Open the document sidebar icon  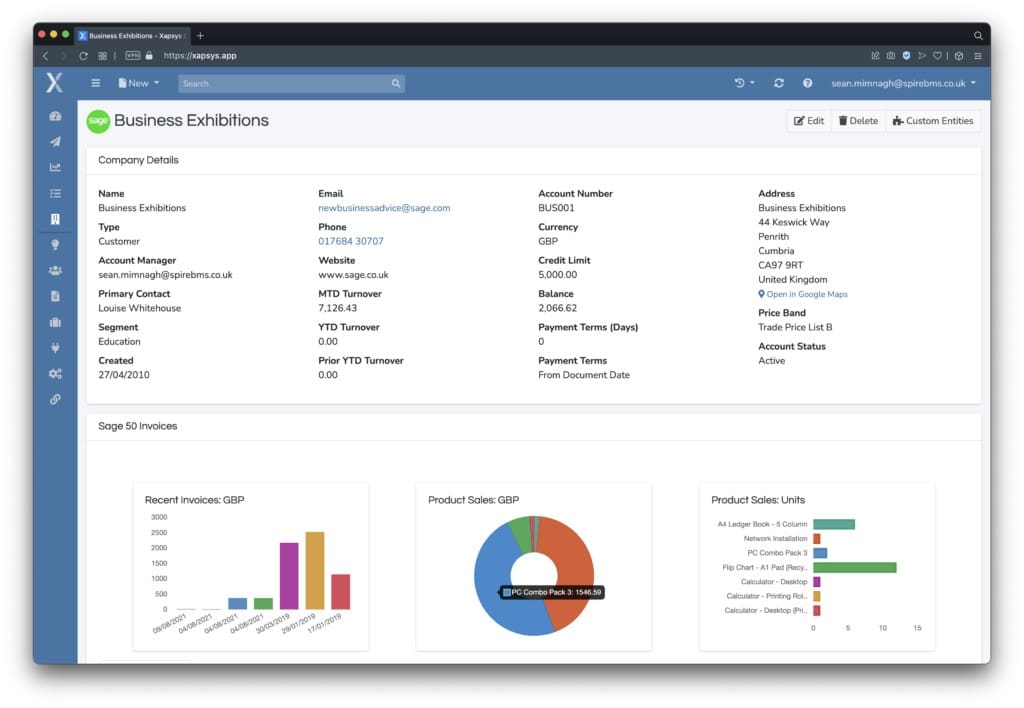[56, 296]
